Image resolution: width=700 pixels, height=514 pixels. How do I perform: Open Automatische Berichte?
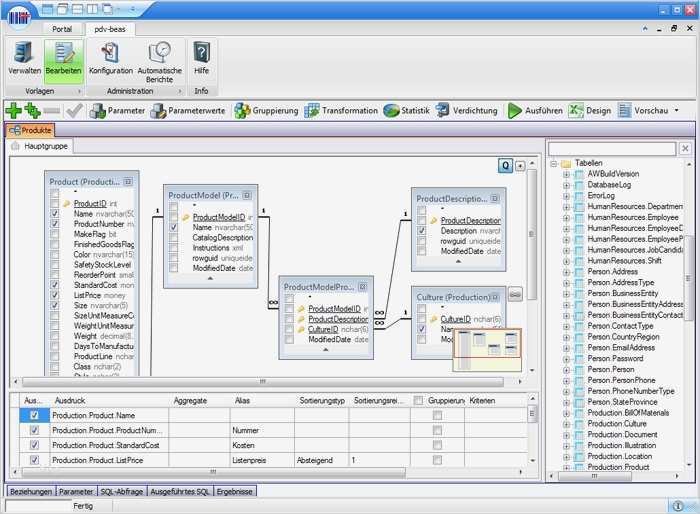pos(160,59)
